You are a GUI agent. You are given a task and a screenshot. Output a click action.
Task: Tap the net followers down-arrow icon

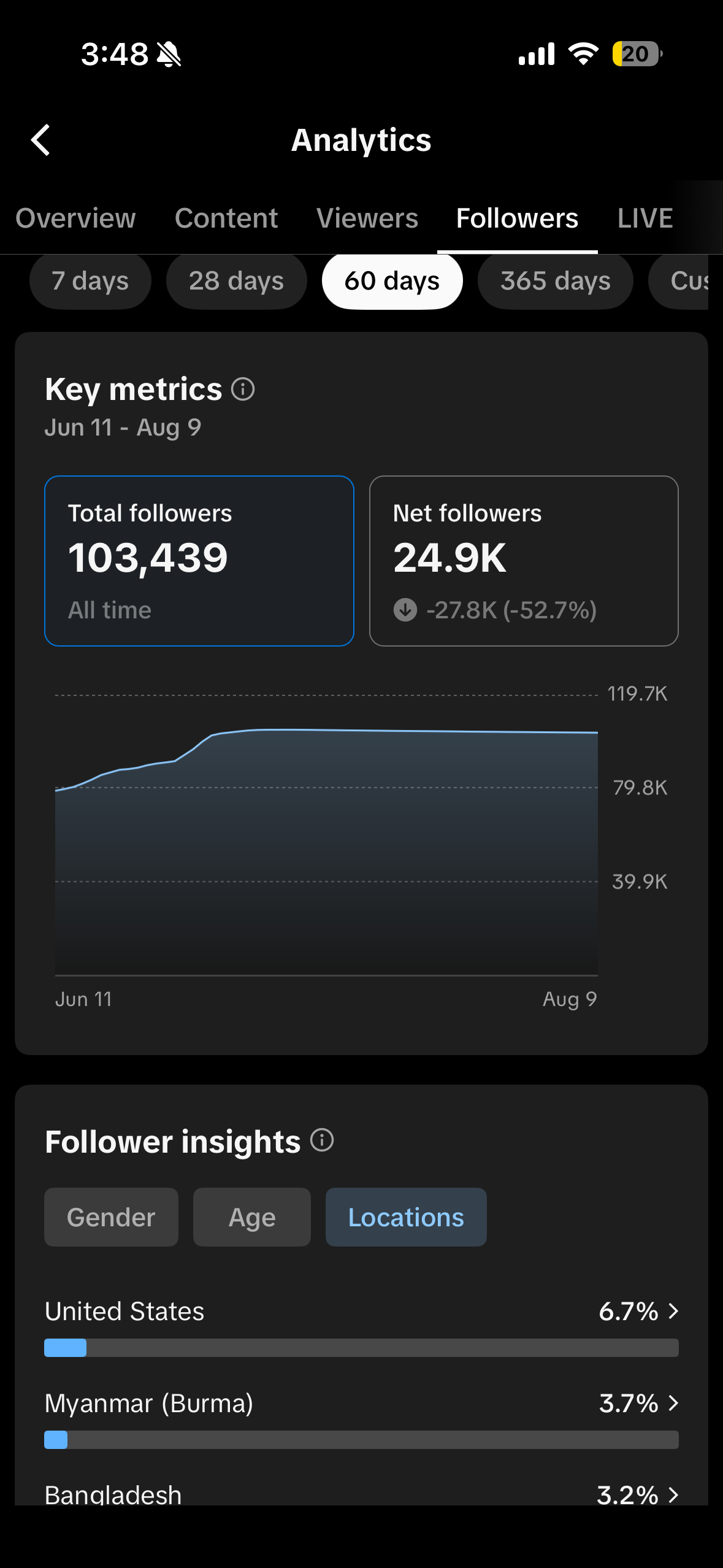(x=405, y=610)
